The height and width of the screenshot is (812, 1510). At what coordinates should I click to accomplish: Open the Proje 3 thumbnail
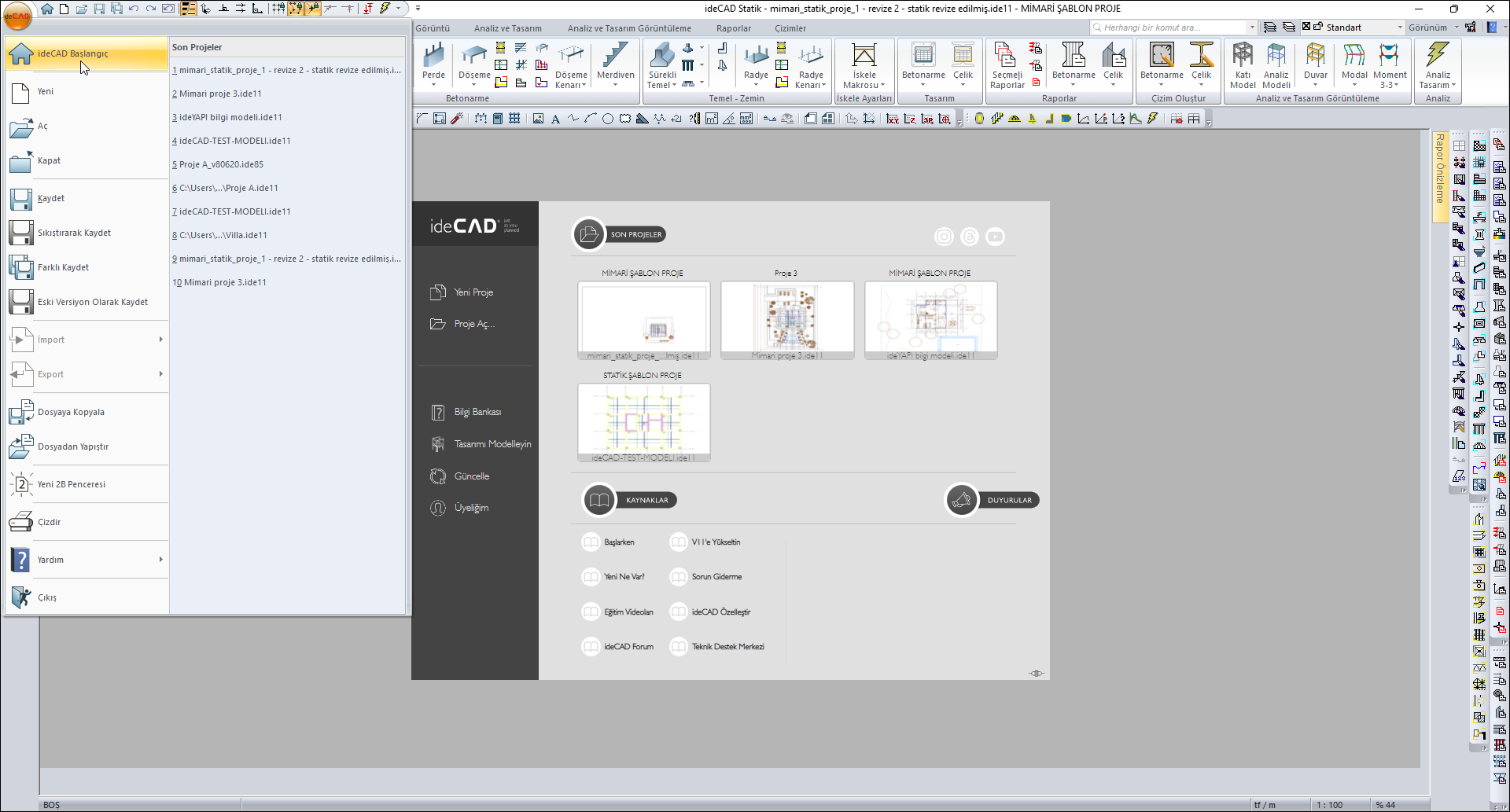pyautogui.click(x=786, y=318)
